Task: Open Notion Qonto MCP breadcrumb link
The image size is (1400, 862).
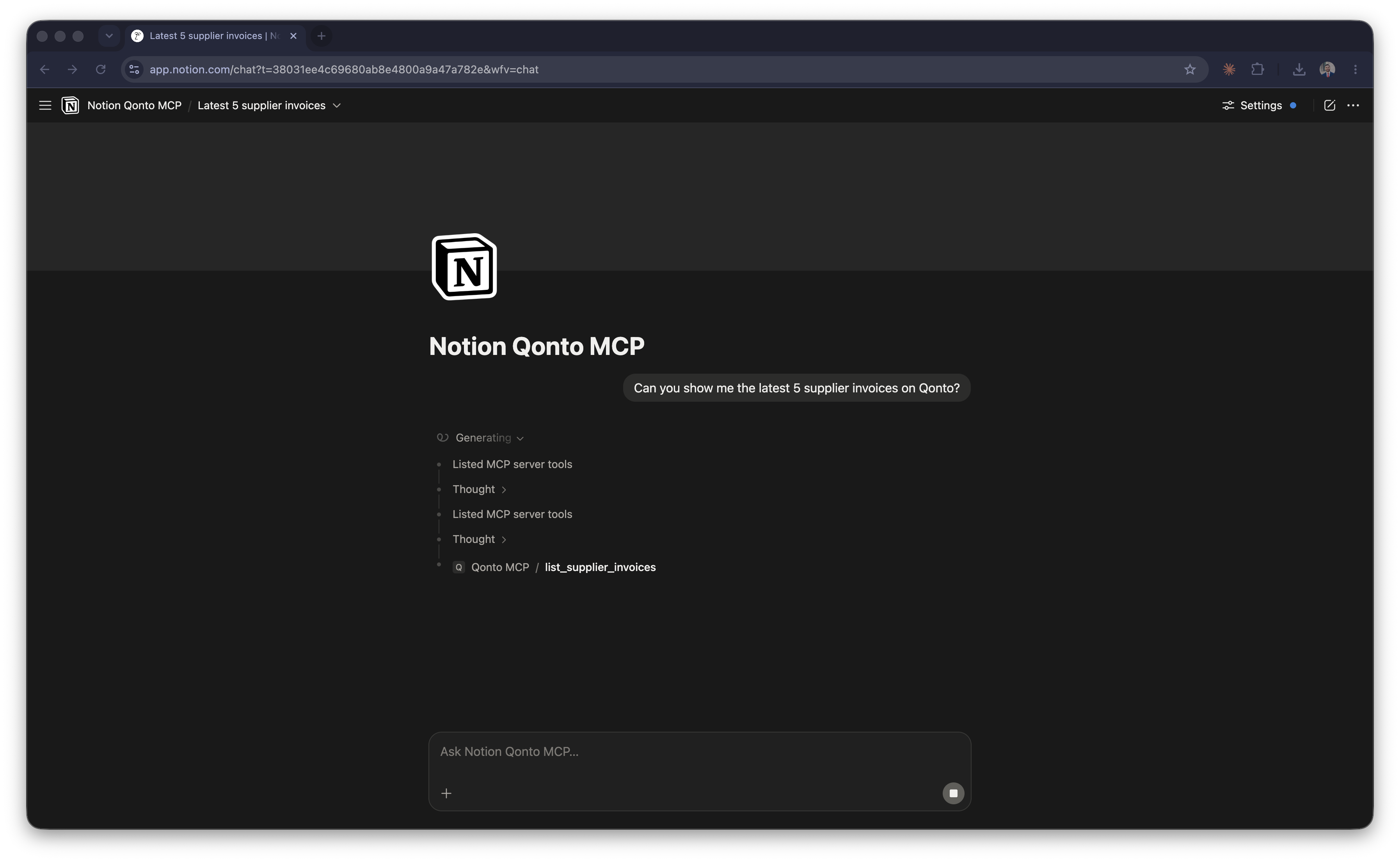Action: [135, 105]
